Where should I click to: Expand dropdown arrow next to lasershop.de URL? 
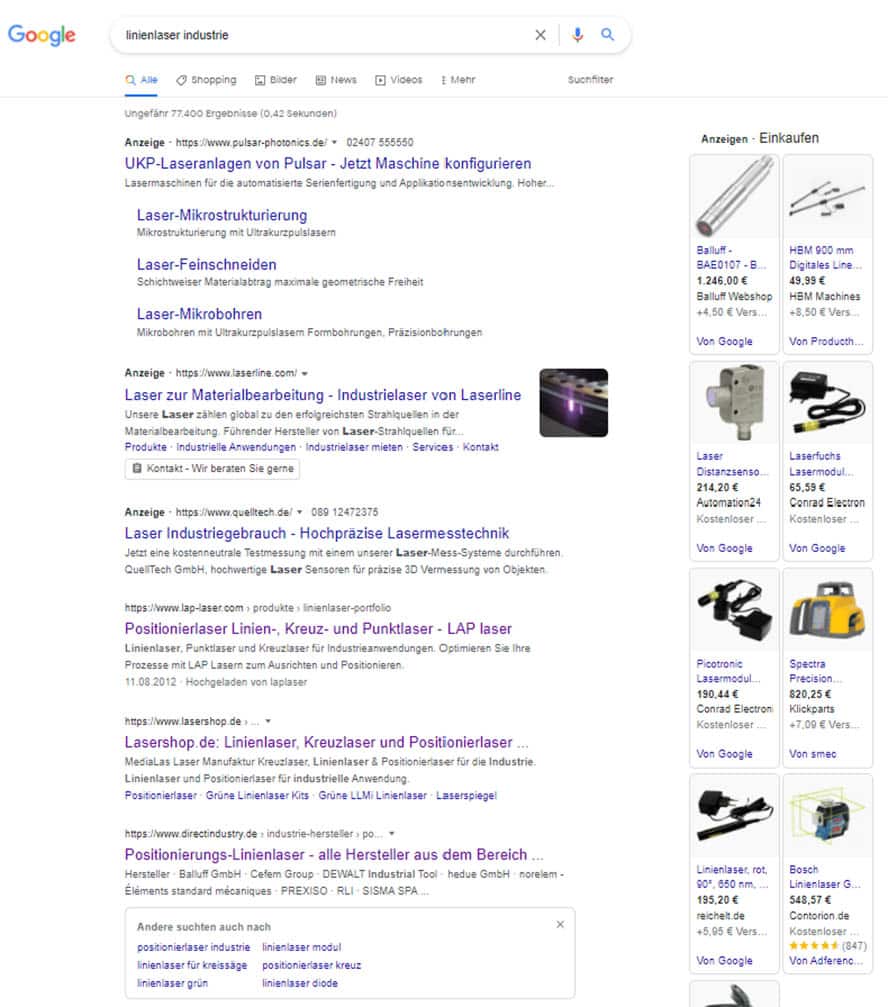(268, 721)
